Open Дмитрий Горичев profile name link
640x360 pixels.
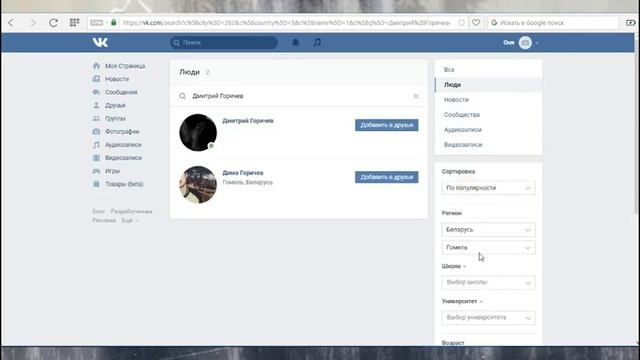[x=248, y=121]
